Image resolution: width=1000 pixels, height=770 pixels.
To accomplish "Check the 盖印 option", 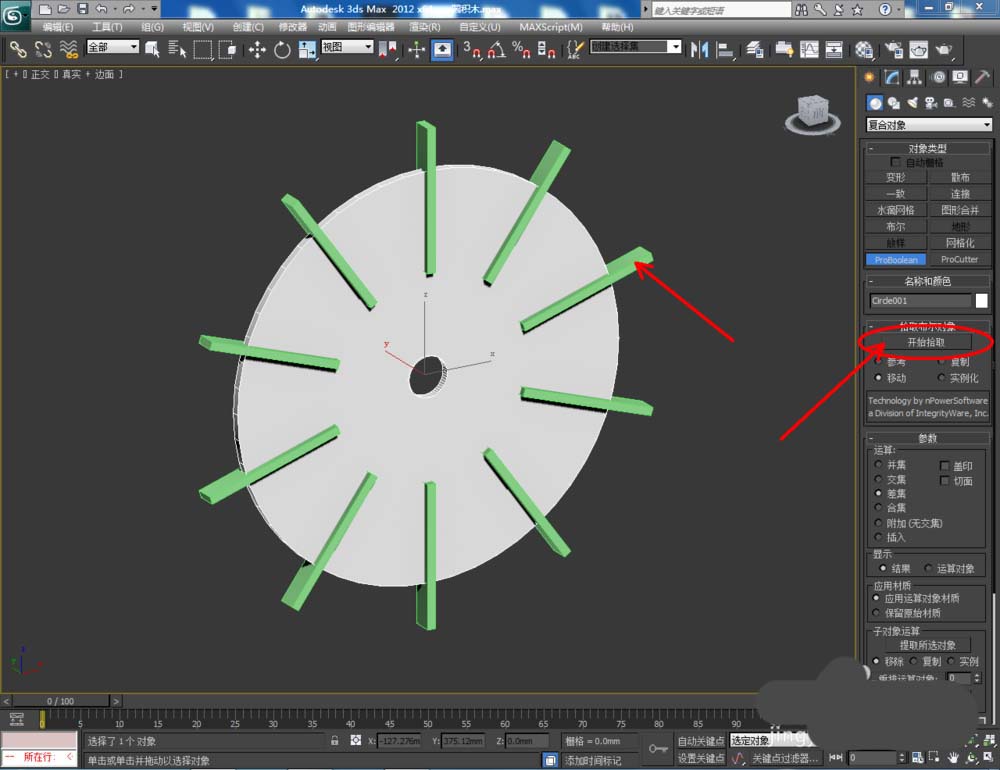I will (945, 466).
